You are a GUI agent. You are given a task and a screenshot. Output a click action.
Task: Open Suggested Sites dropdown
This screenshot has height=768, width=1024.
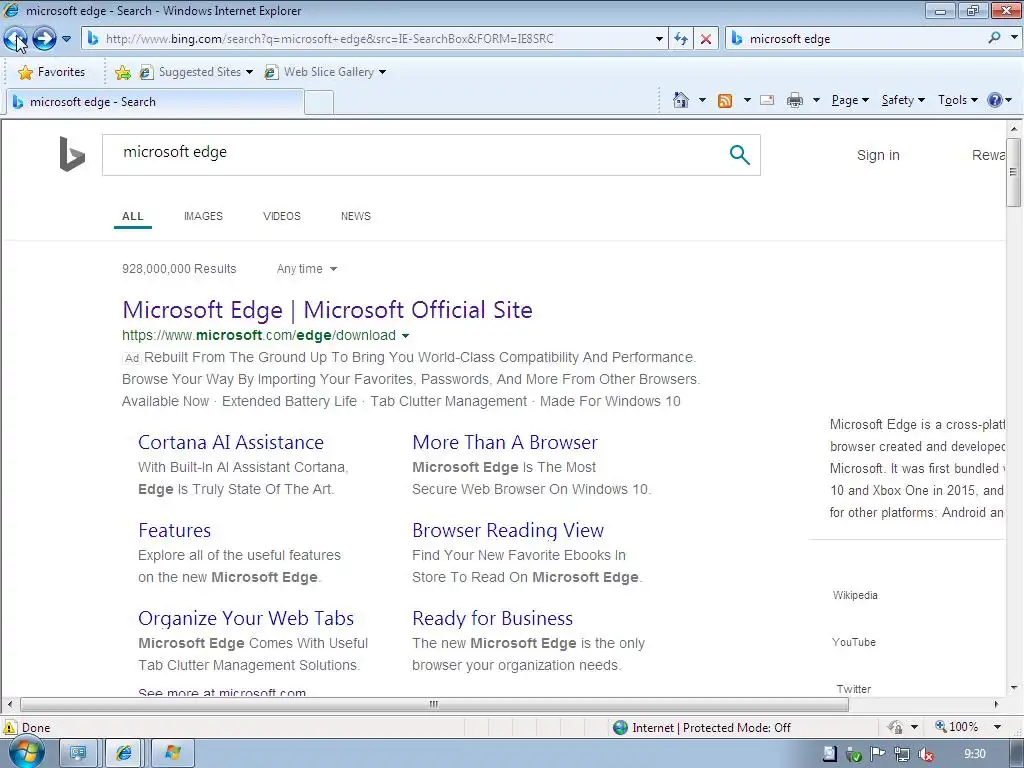pyautogui.click(x=196, y=72)
